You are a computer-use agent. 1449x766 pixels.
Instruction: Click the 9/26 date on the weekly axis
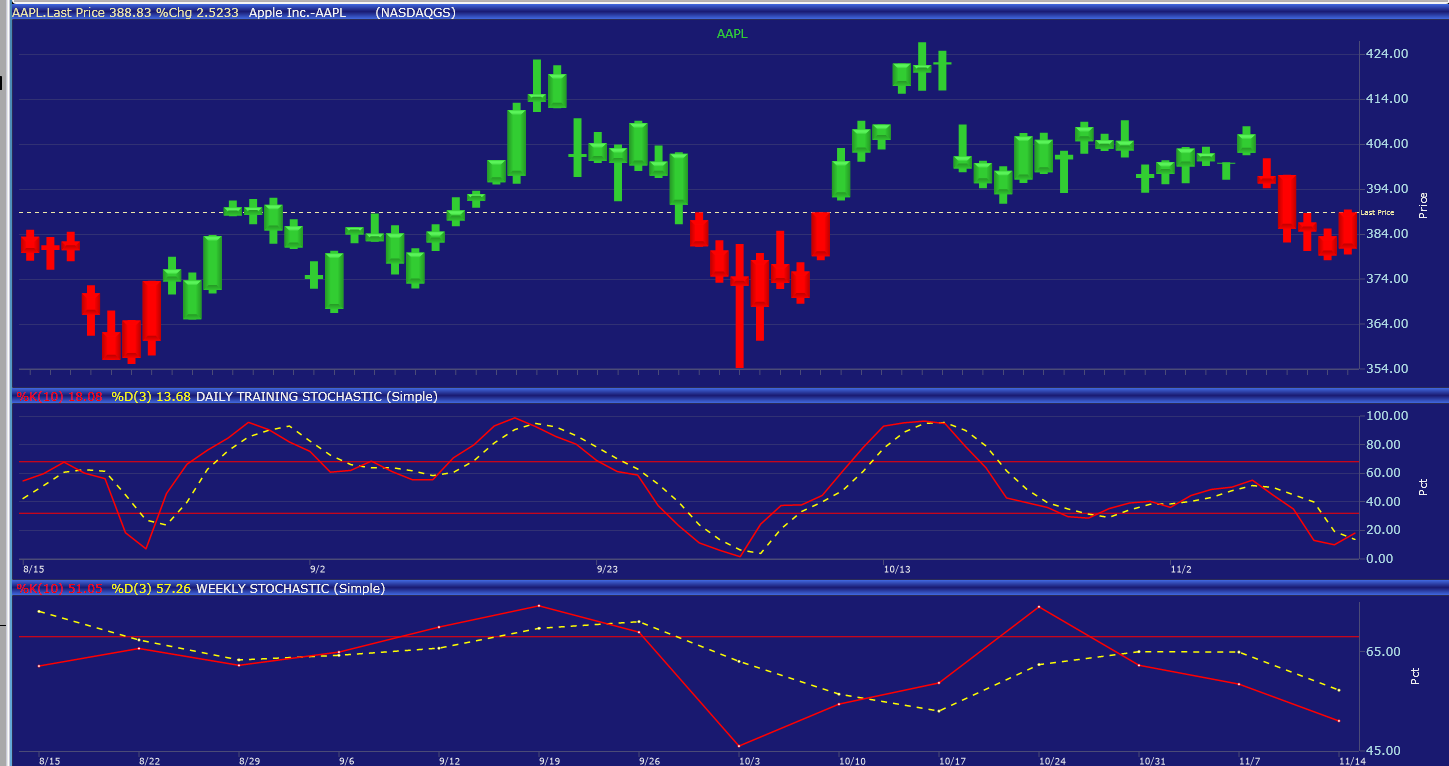tap(649, 761)
